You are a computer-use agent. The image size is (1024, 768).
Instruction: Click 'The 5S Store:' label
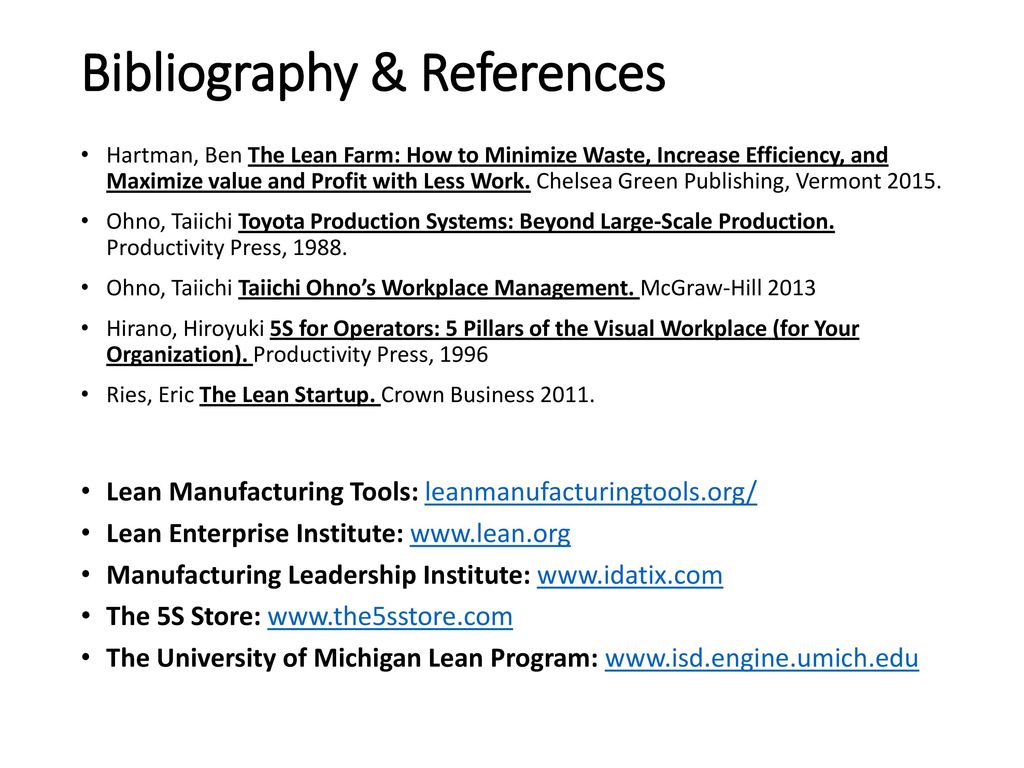(184, 616)
